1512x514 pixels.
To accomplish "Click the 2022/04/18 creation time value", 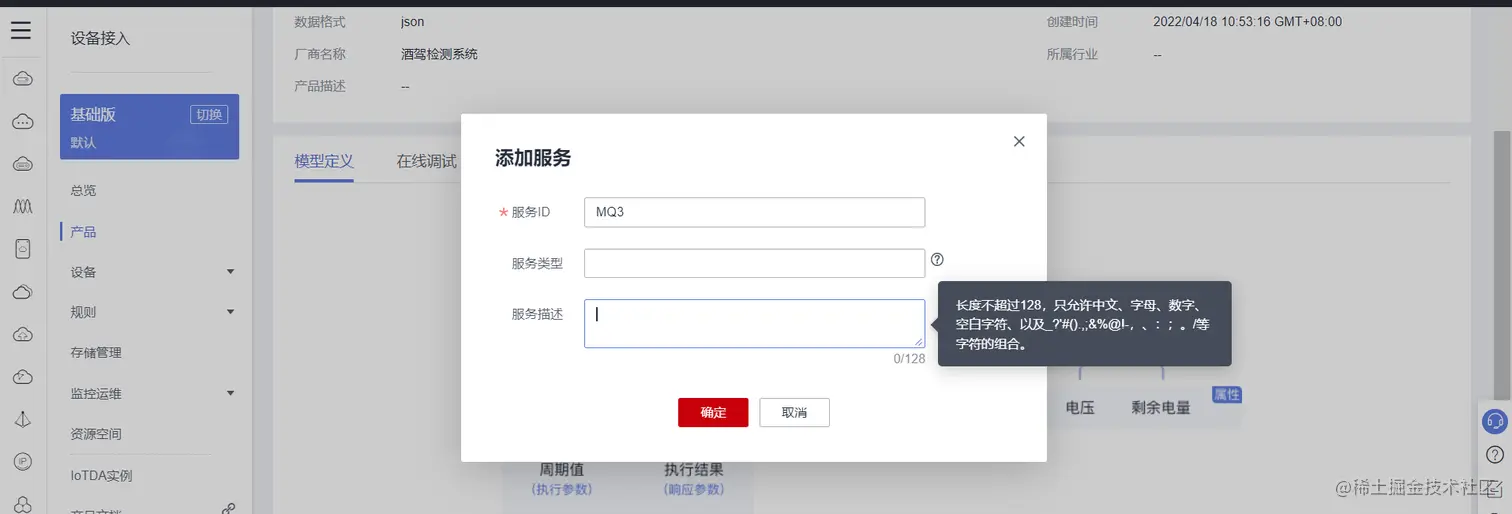I will coord(1247,21).
